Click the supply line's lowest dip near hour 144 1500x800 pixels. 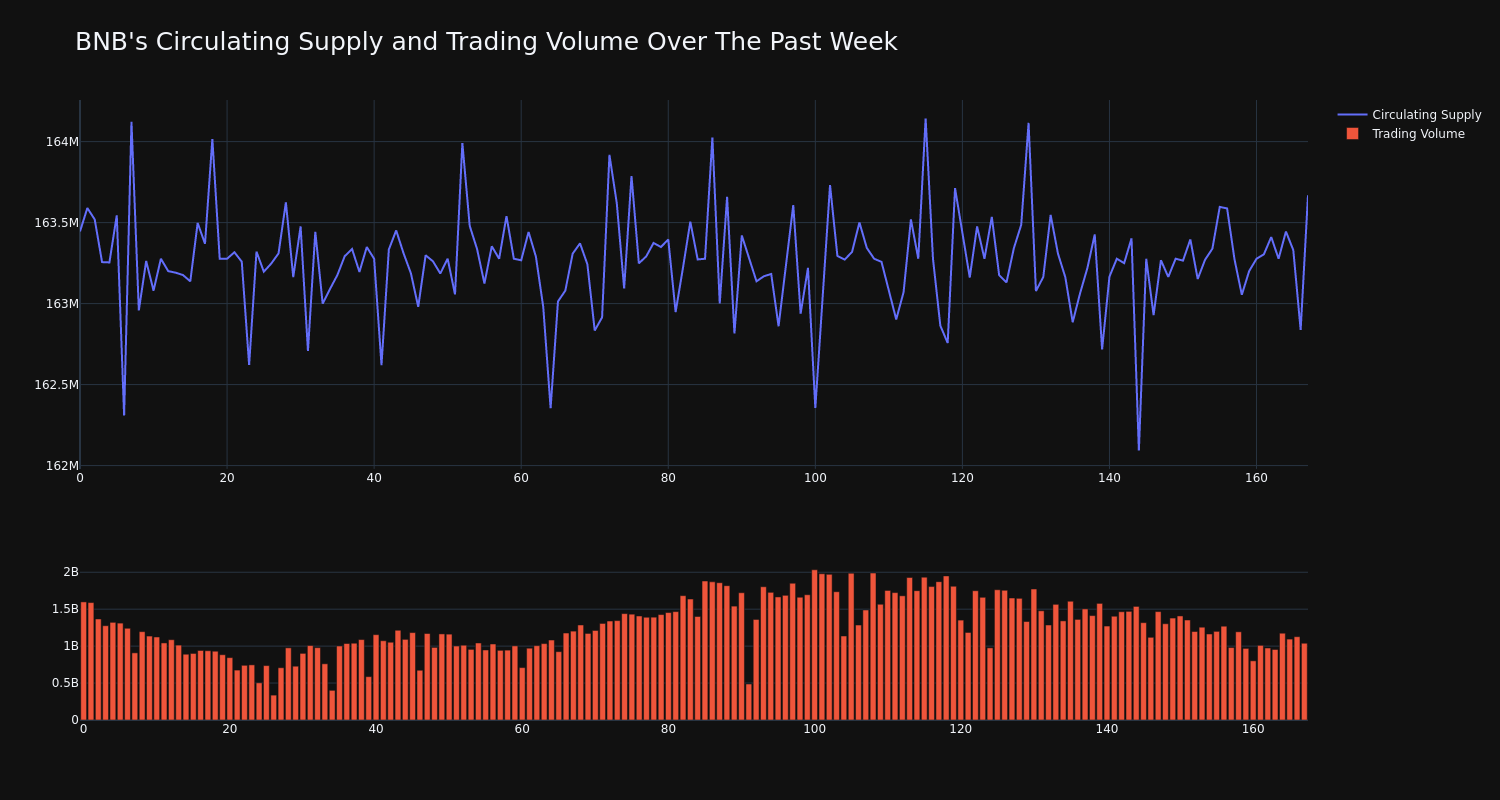point(1138,449)
